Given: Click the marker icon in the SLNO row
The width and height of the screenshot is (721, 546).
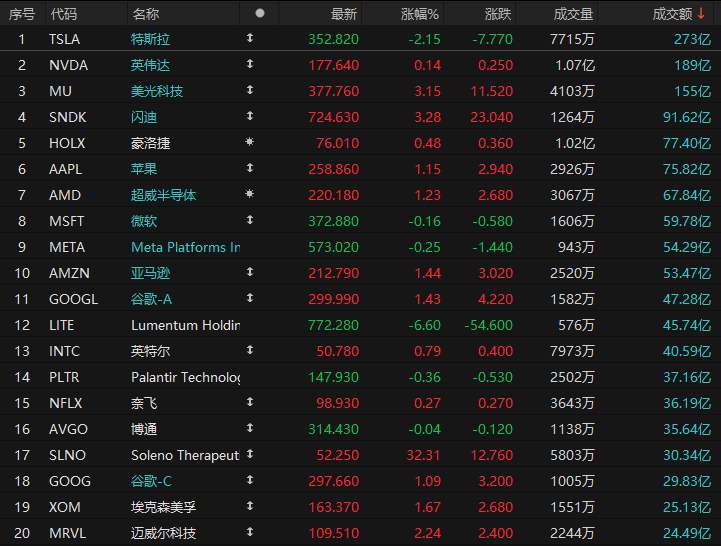Looking at the screenshot, I should [250, 454].
